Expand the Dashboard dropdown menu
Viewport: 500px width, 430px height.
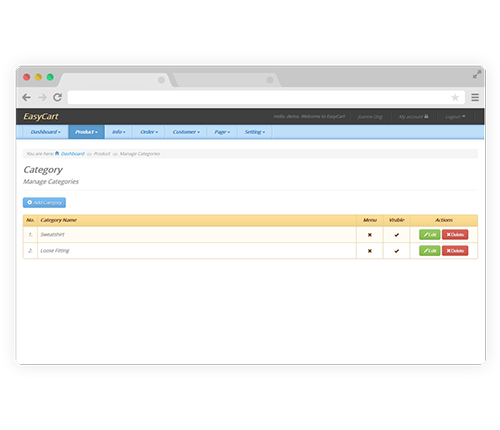[x=46, y=132]
